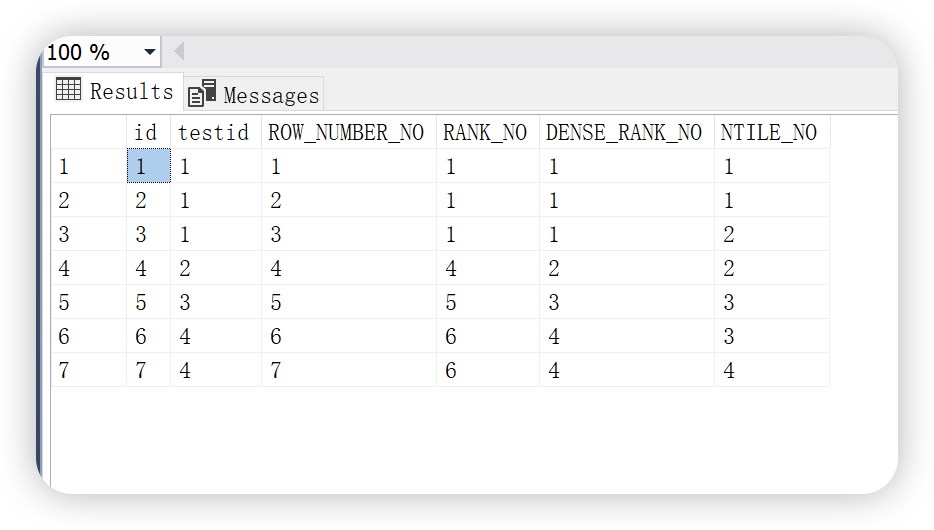Image resolution: width=934 pixels, height=530 pixels.
Task: Click the NTILE_NO cell in row 7
Action: 773,370
